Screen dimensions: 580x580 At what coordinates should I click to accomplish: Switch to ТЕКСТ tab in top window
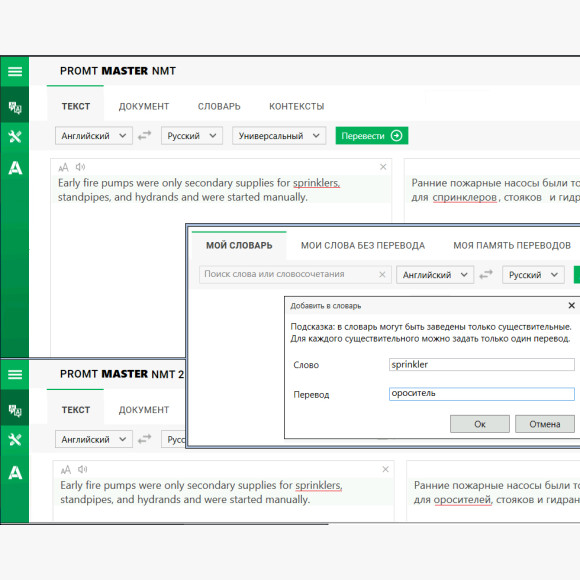[x=76, y=107]
